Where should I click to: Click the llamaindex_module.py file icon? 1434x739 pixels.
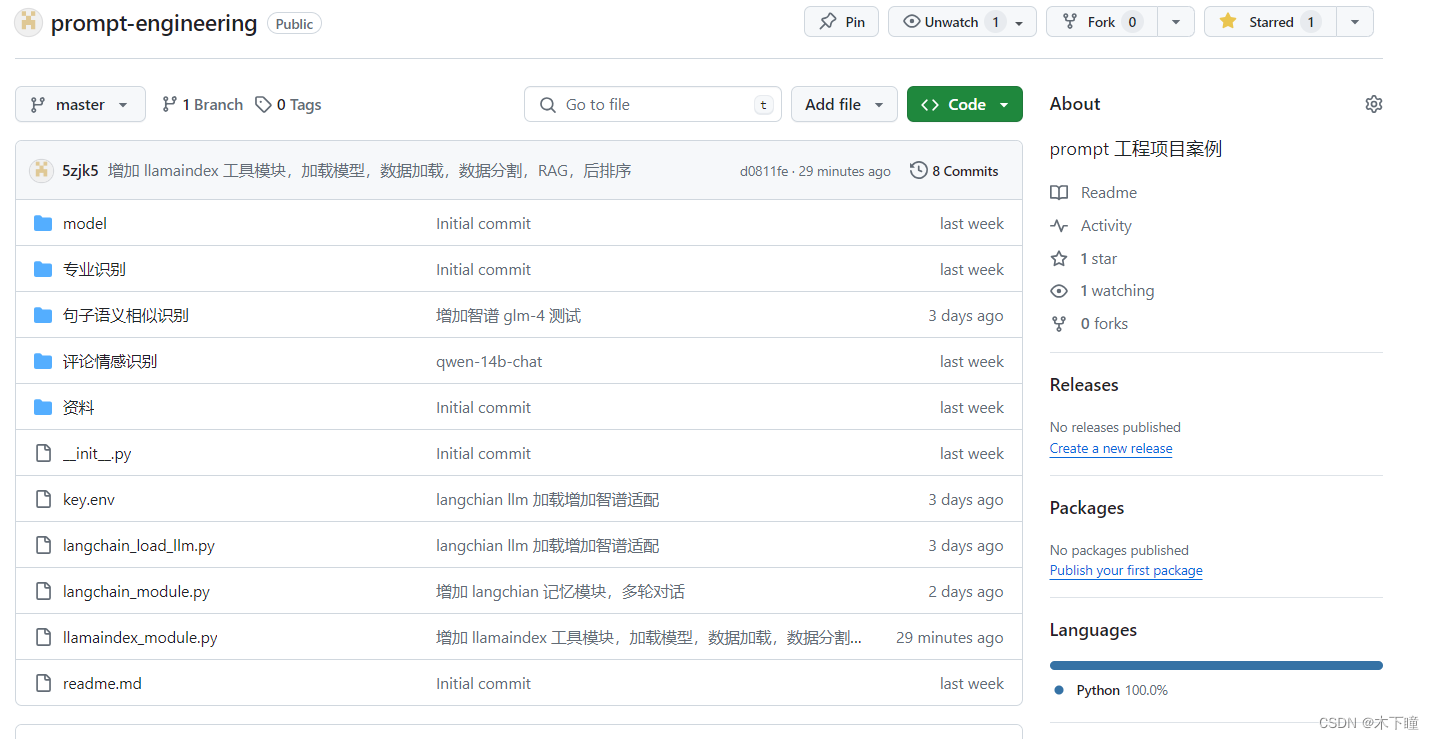43,637
